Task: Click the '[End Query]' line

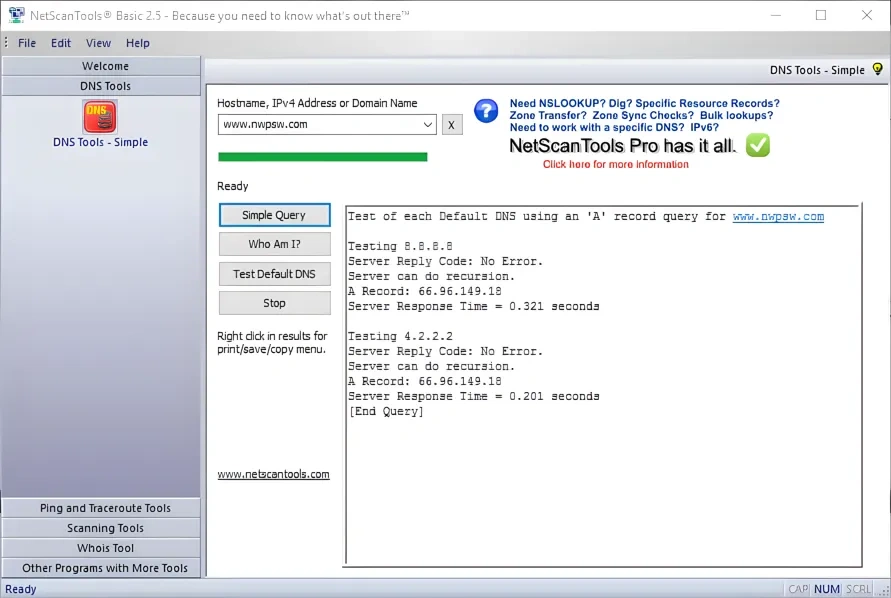Action: (386, 412)
